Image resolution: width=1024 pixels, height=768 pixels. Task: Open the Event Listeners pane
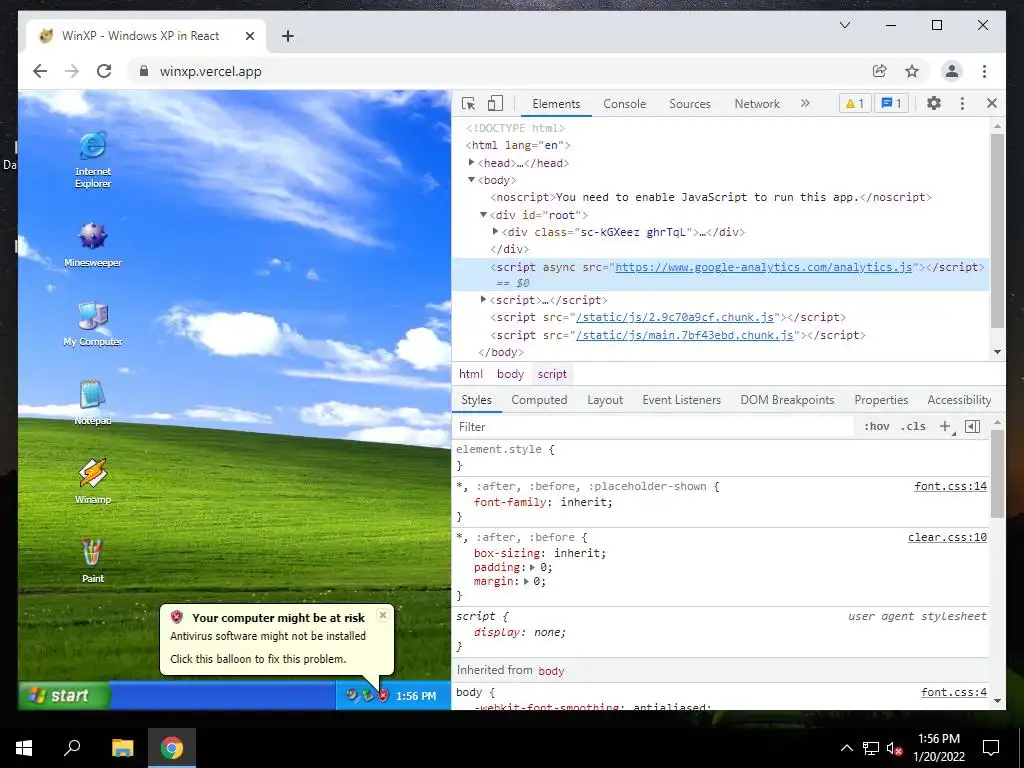pos(681,400)
